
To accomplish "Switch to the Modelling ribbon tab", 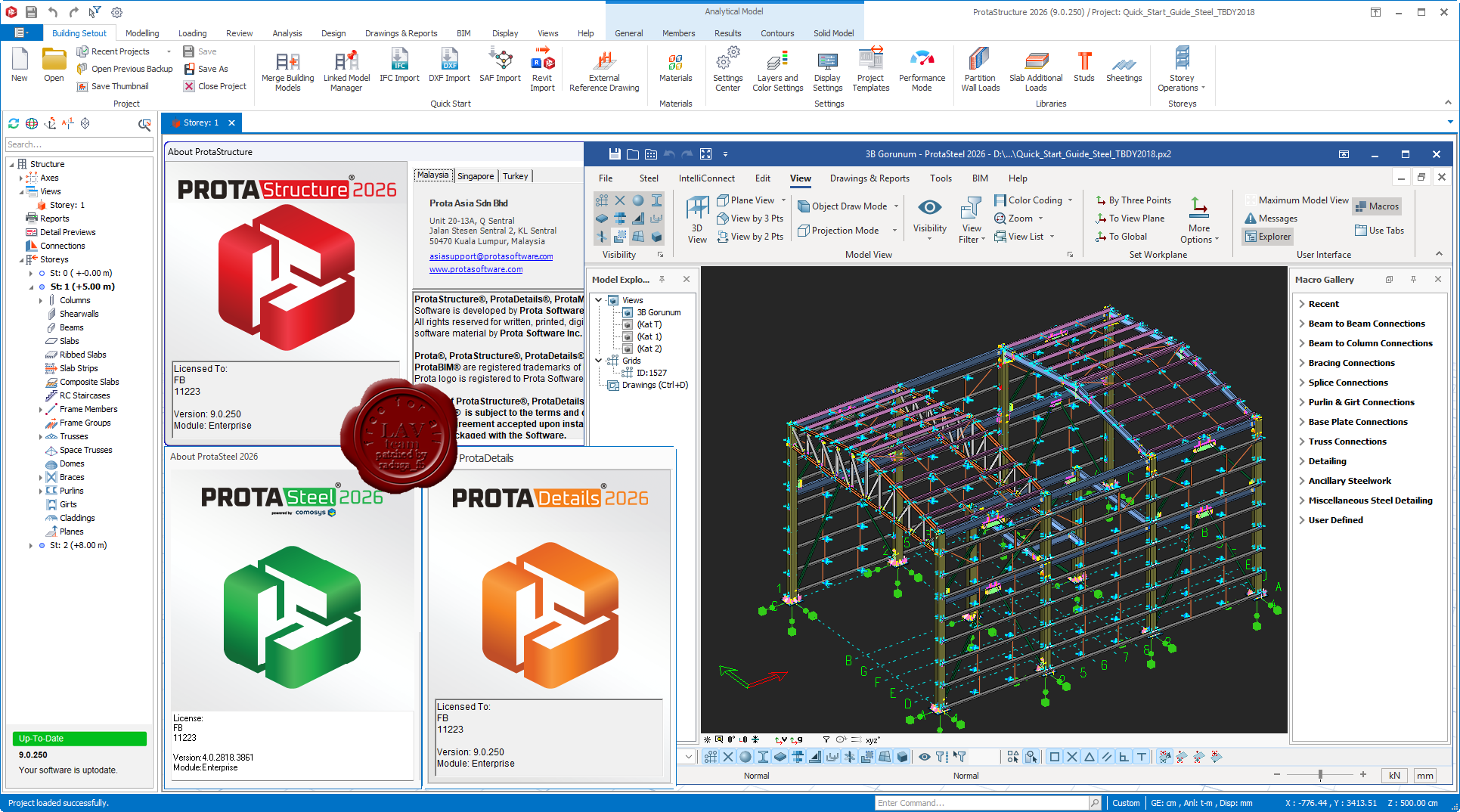I will (142, 33).
